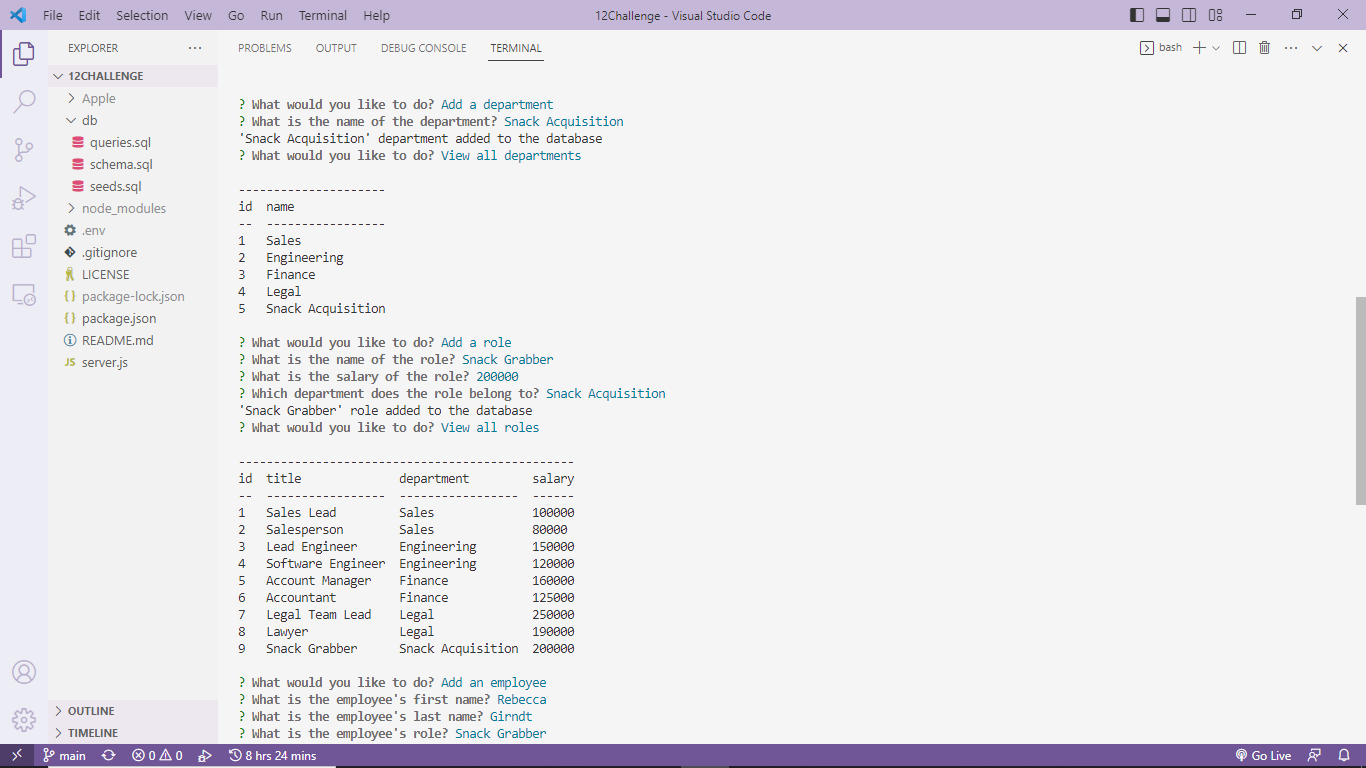Switch to the DEBUG CONSOLE tab
Image resolution: width=1366 pixels, height=768 pixels.
pyautogui.click(x=423, y=47)
